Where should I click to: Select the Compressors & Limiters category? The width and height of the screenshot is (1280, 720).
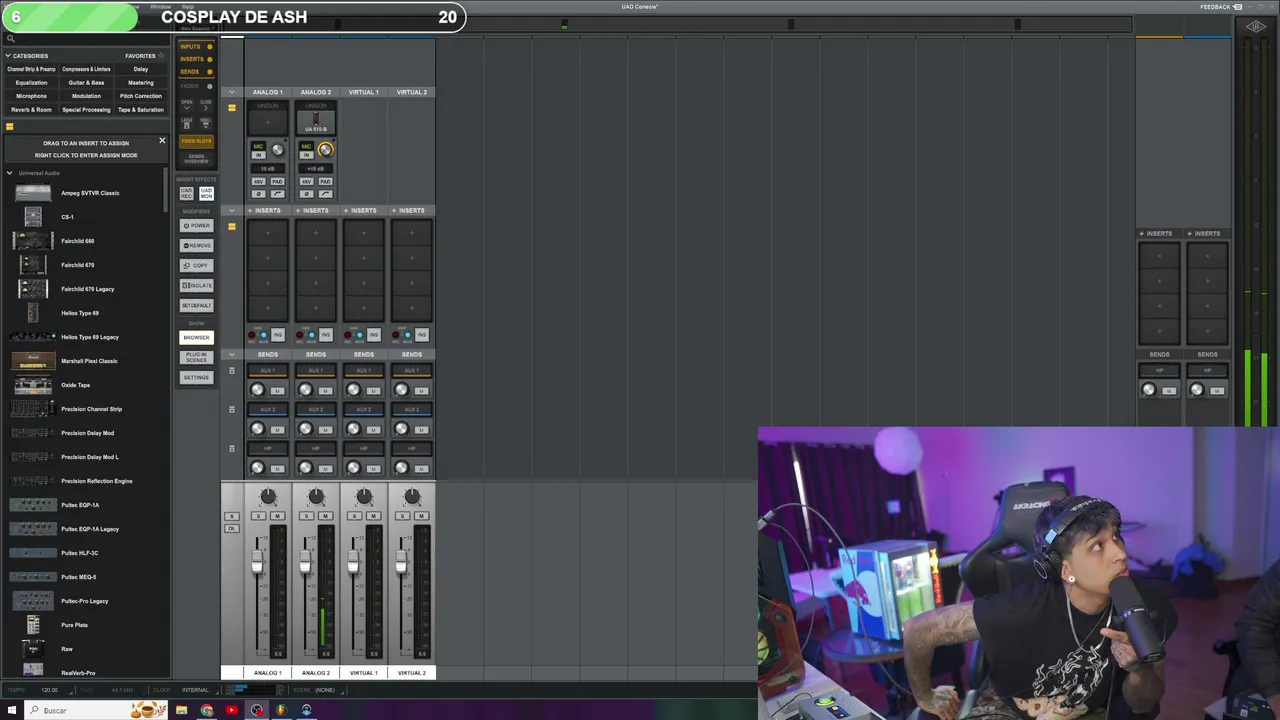click(x=86, y=69)
